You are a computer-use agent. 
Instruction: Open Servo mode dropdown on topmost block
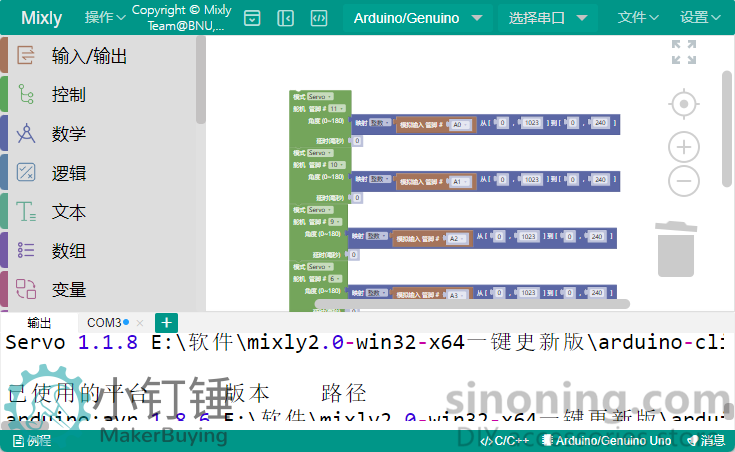pyautogui.click(x=320, y=97)
